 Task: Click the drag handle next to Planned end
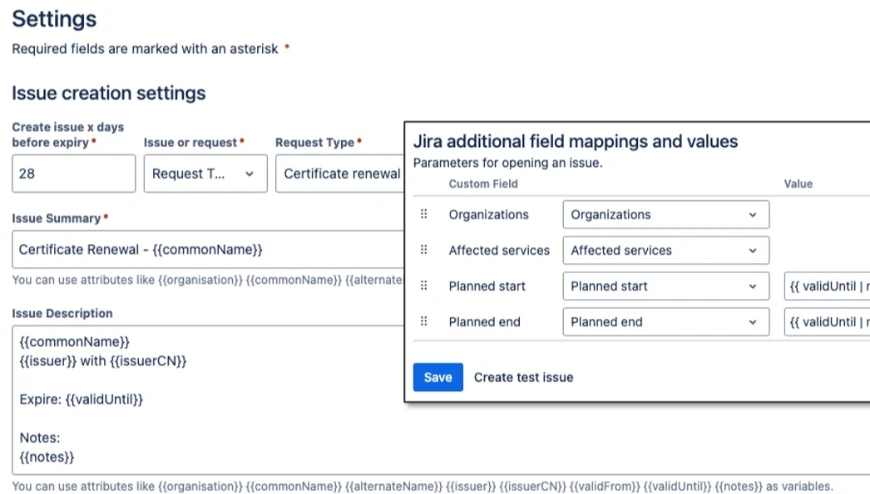tap(424, 322)
